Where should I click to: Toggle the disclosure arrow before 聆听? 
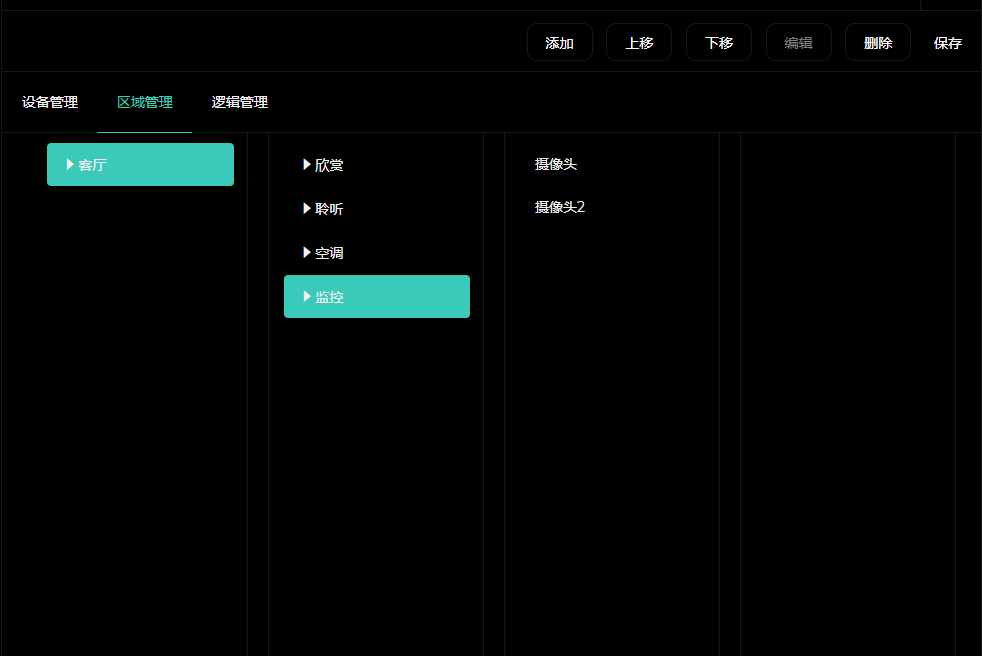point(307,209)
